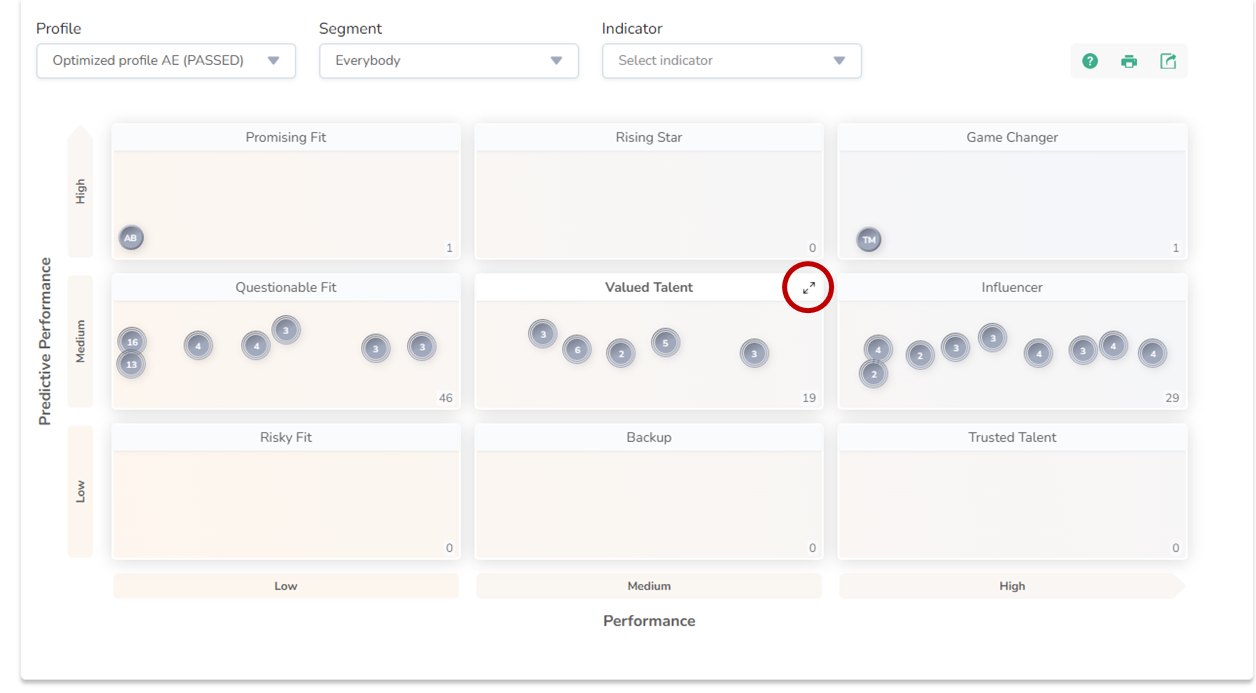
Task: Click the cluster bubble labeled 13
Action: (x=131, y=364)
